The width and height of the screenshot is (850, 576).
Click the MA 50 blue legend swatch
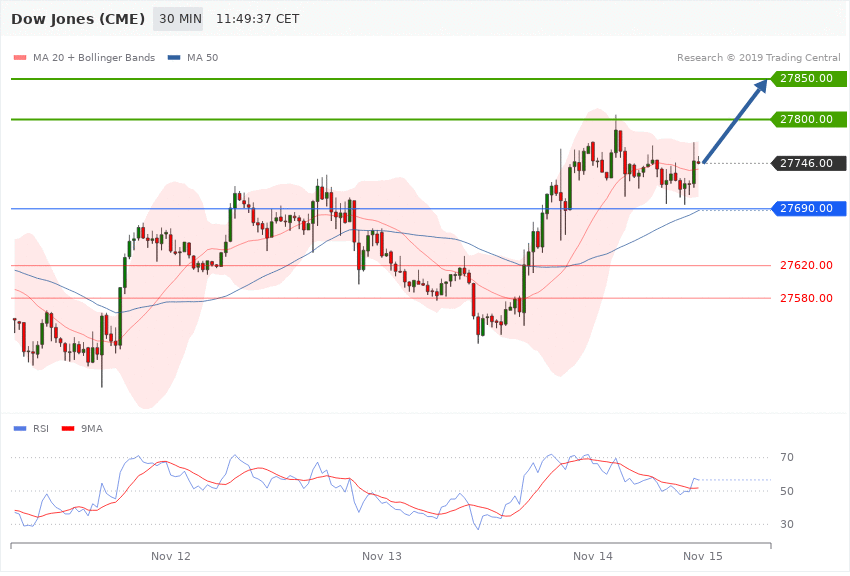[x=174, y=57]
